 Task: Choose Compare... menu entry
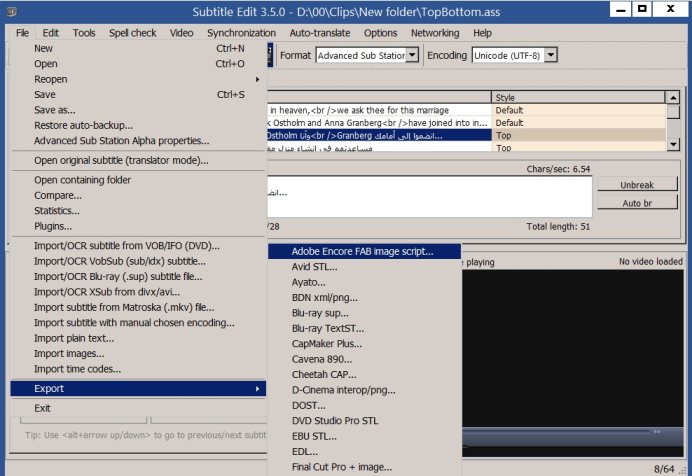click(x=139, y=195)
